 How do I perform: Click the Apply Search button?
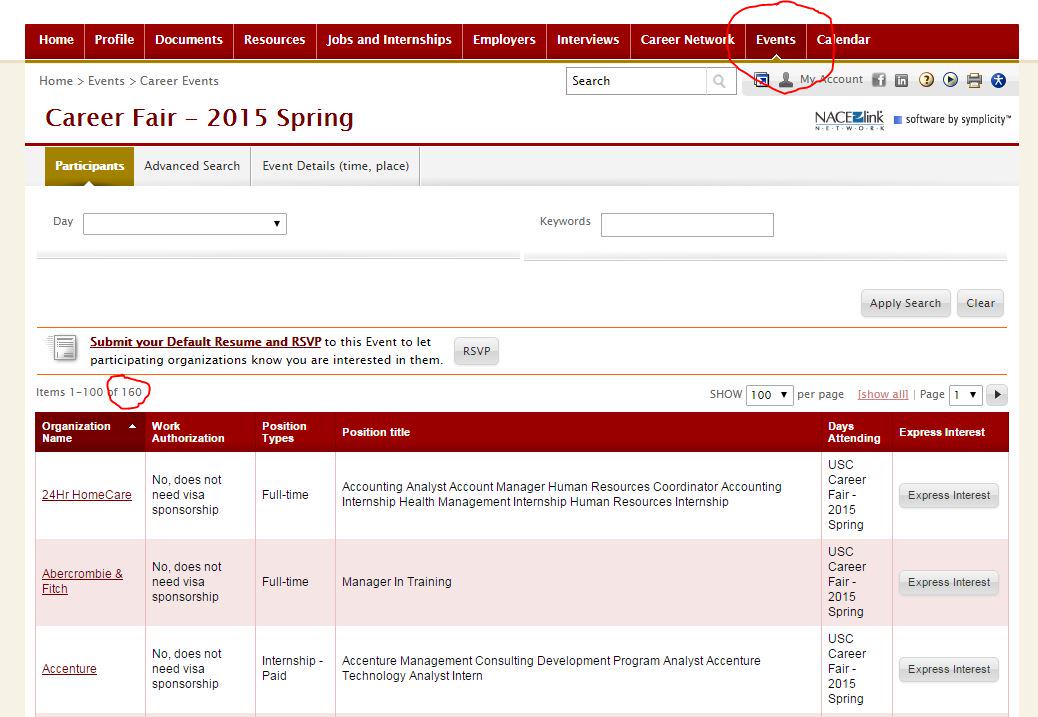(905, 303)
